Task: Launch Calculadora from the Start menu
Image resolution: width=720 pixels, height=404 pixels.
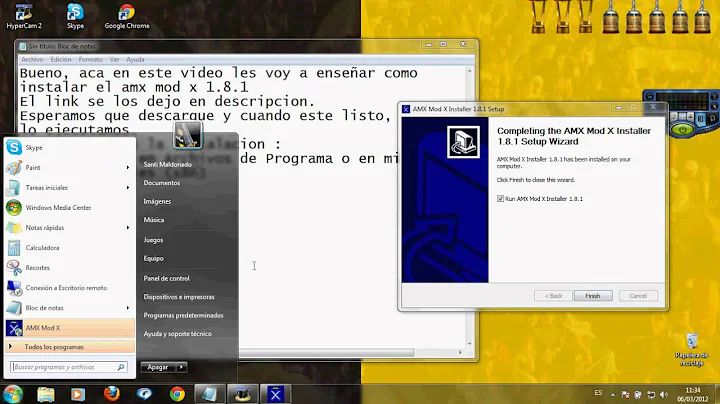Action: click(69, 247)
